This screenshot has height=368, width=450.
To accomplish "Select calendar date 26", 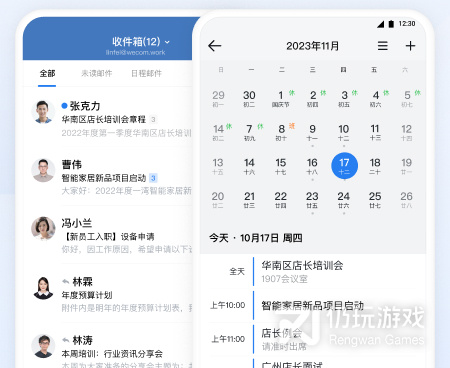I will click(x=406, y=200).
